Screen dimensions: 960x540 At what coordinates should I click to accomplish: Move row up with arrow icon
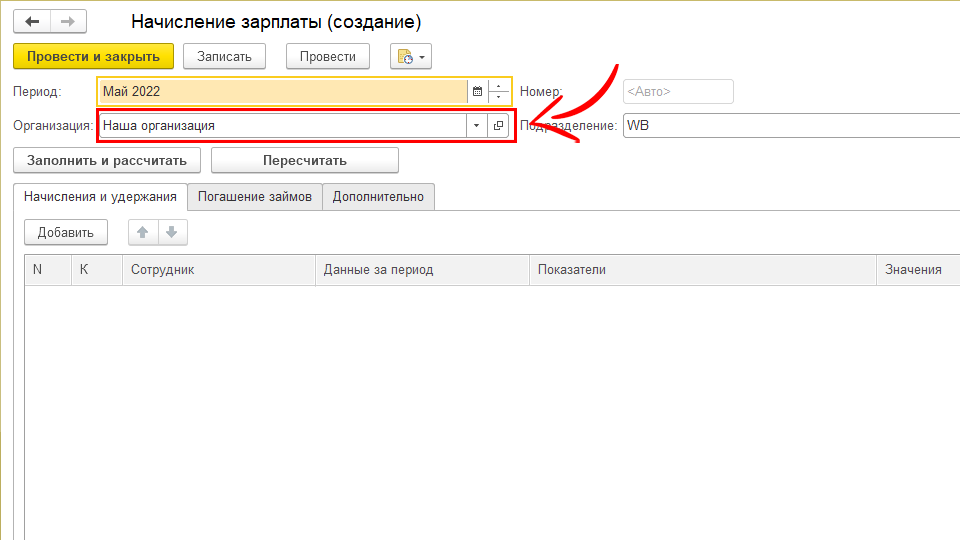pos(143,233)
